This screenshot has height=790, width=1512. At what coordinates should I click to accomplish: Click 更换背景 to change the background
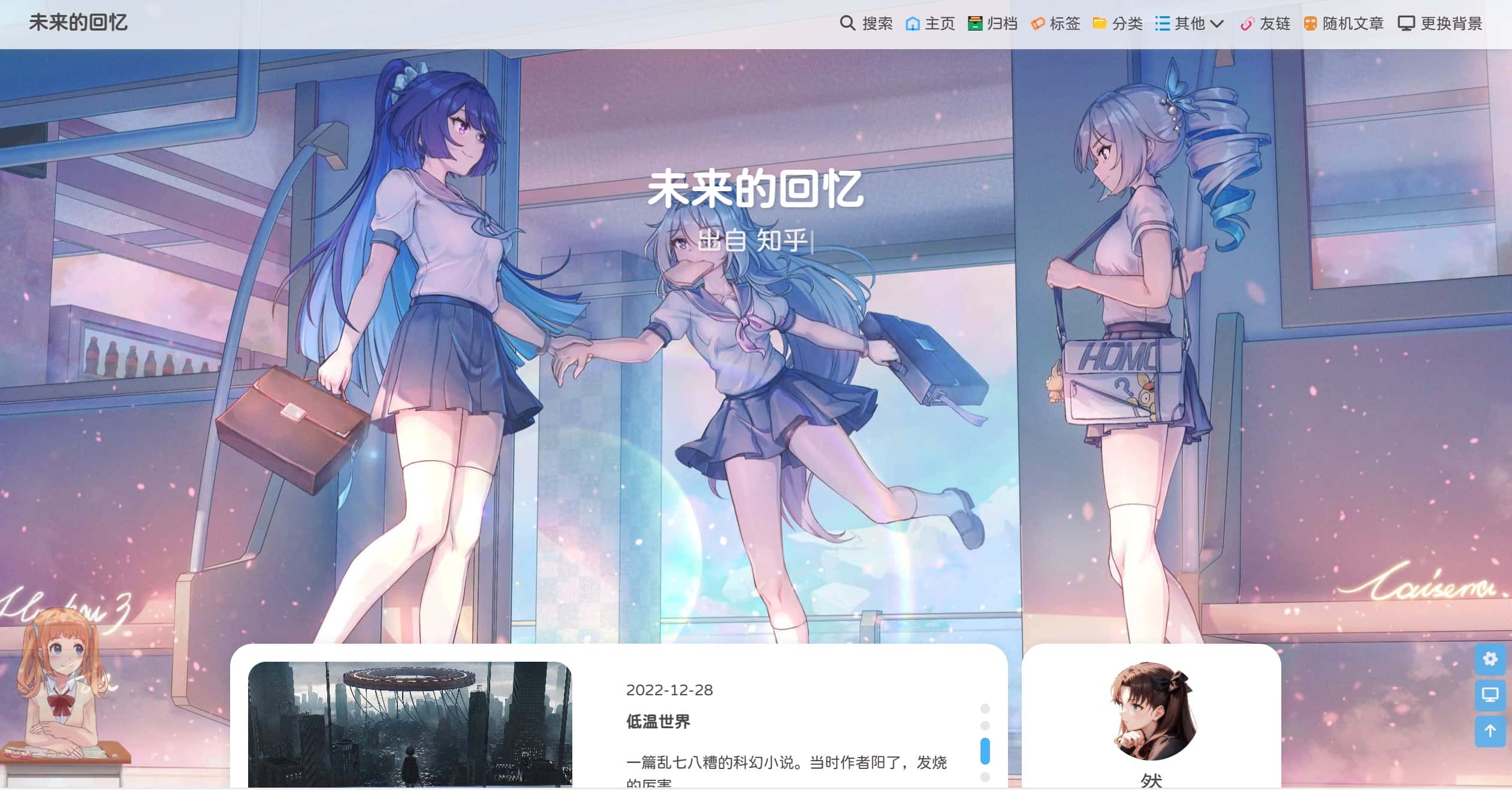(x=1450, y=24)
